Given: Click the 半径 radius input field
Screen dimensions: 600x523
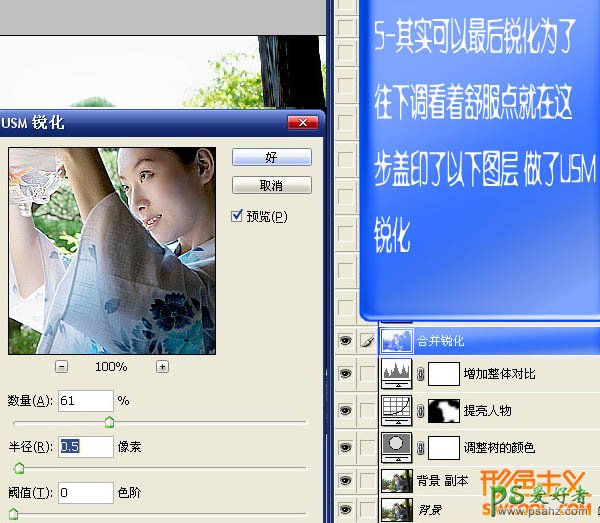Looking at the screenshot, I should click(x=85, y=447).
